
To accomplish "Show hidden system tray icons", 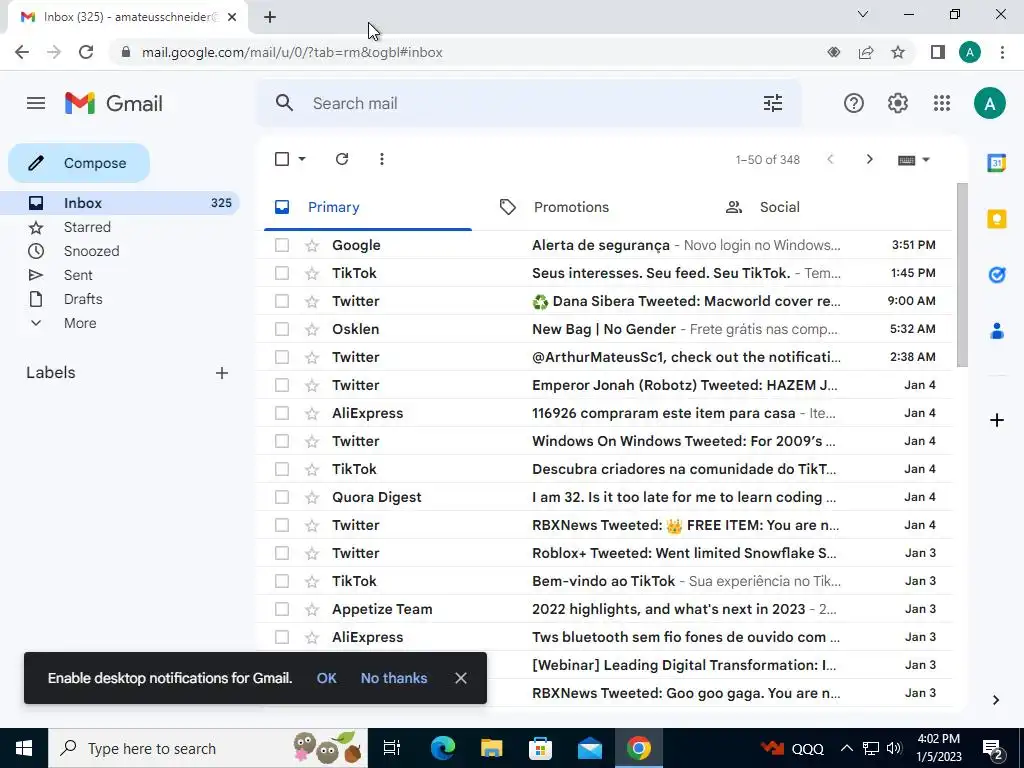I will pos(846,748).
